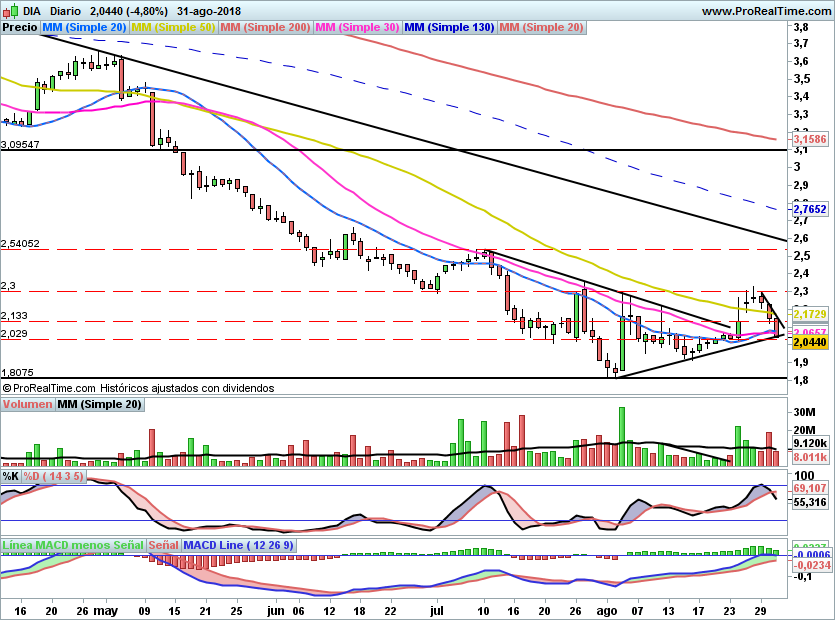Click the 2,7652 price axis tag
This screenshot has width=835, height=620.
point(810,209)
